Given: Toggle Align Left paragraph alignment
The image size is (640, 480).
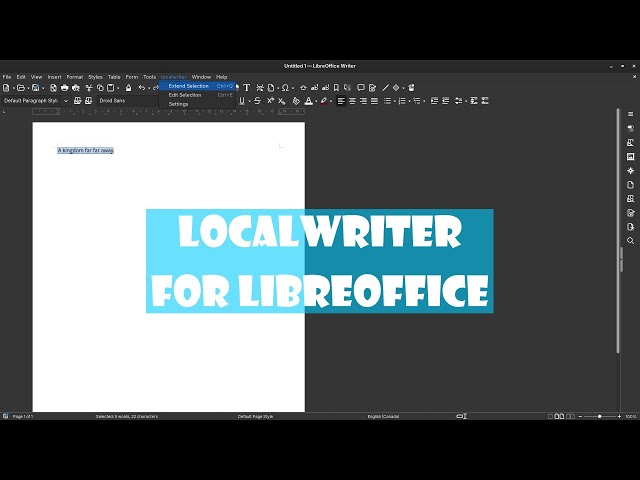Looking at the screenshot, I should click(341, 101).
